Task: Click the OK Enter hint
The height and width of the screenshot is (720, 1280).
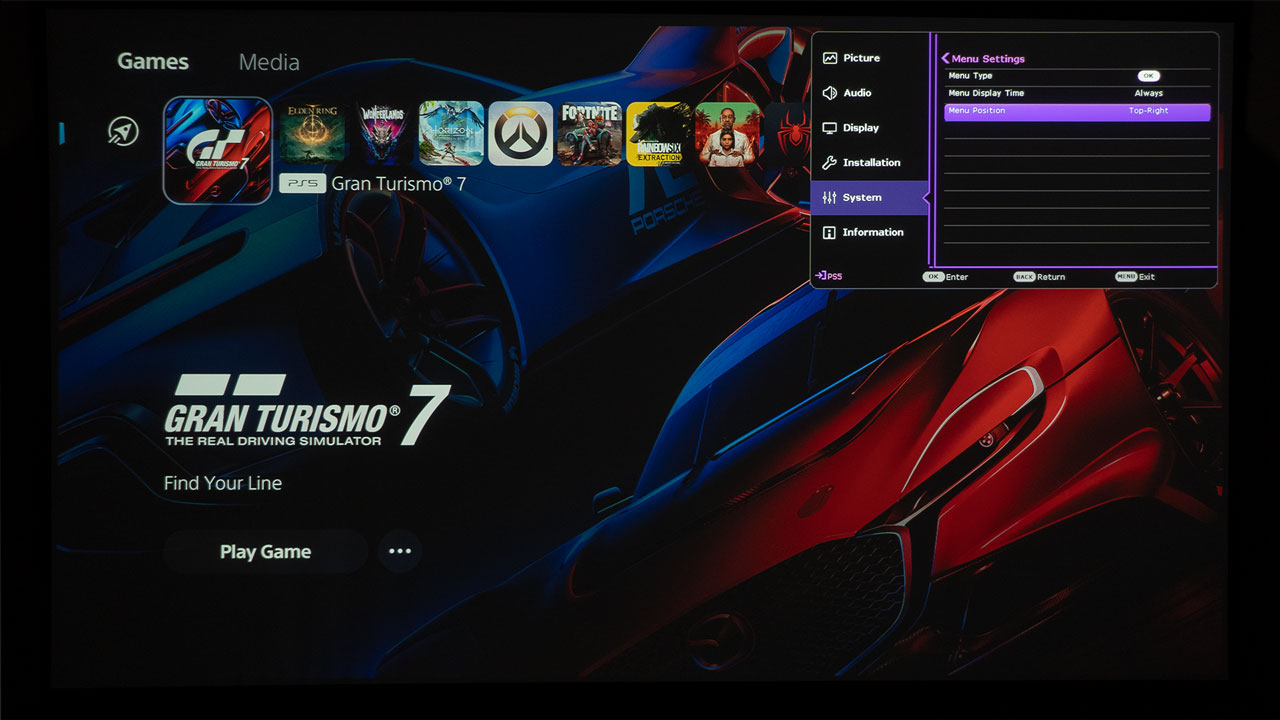Action: (x=945, y=277)
